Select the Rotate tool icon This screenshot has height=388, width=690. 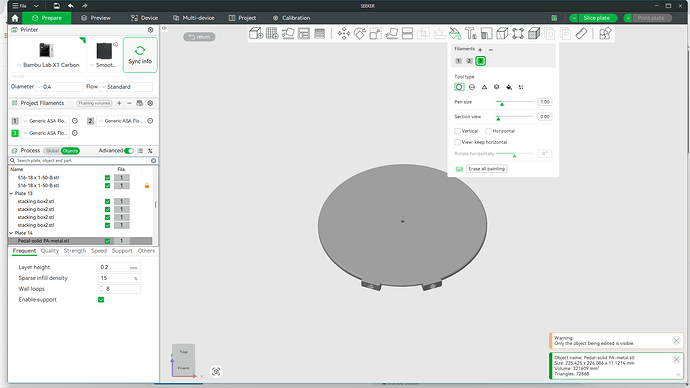coord(360,33)
